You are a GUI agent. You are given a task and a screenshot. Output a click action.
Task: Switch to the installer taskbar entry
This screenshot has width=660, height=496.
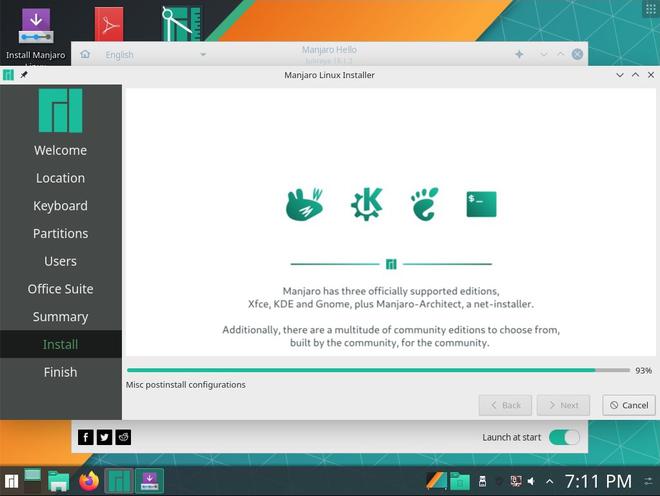(149, 481)
